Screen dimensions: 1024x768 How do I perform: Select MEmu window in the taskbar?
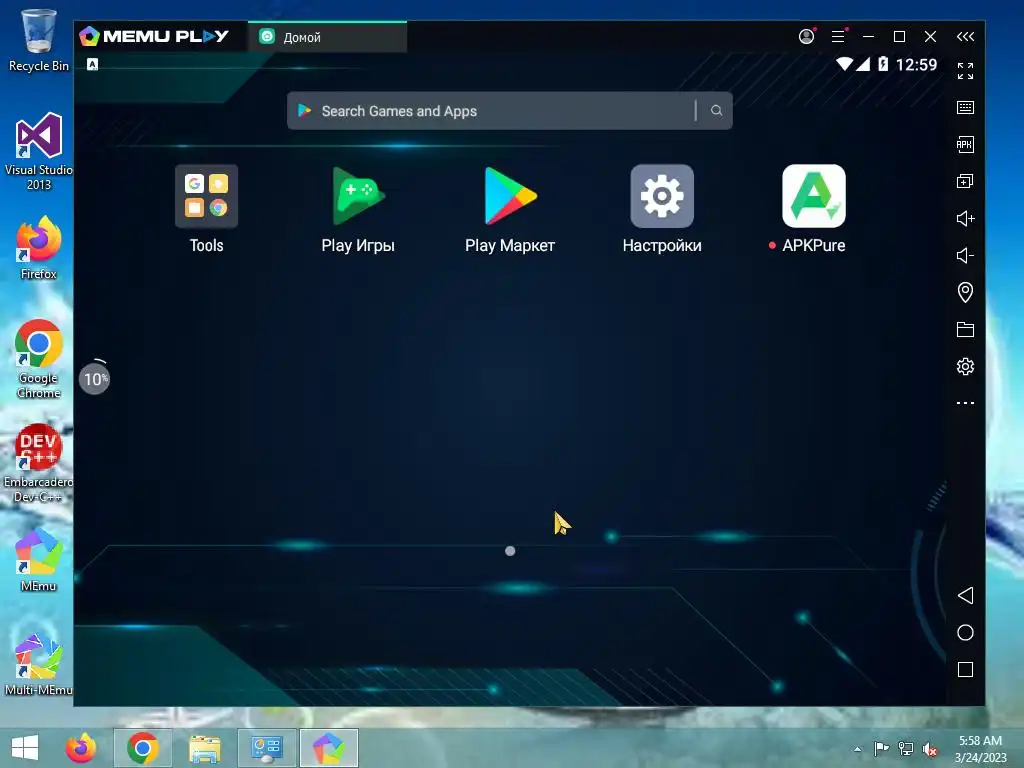coord(329,748)
